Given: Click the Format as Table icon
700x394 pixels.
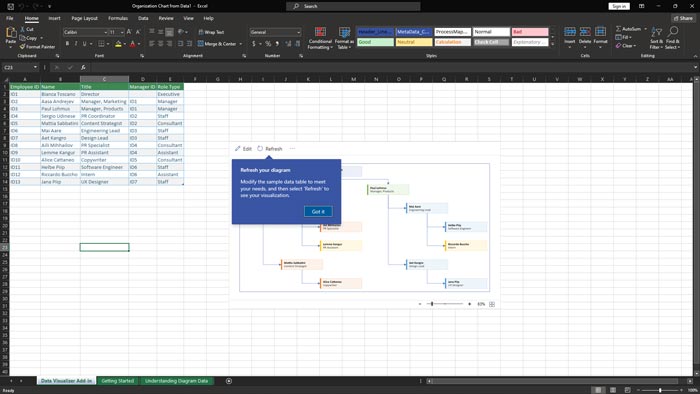Looking at the screenshot, I should [344, 32].
